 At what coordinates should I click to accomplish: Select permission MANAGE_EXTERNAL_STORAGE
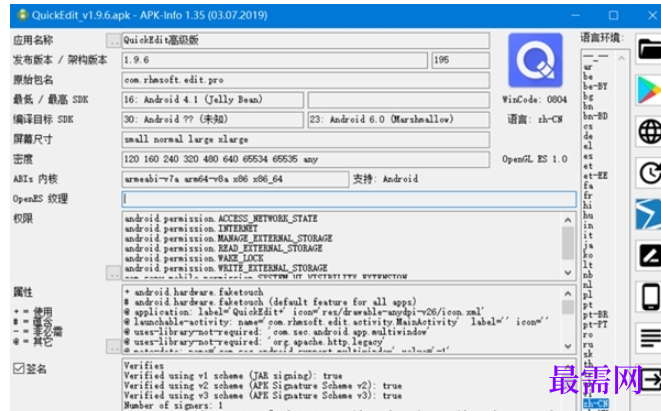coord(228,238)
